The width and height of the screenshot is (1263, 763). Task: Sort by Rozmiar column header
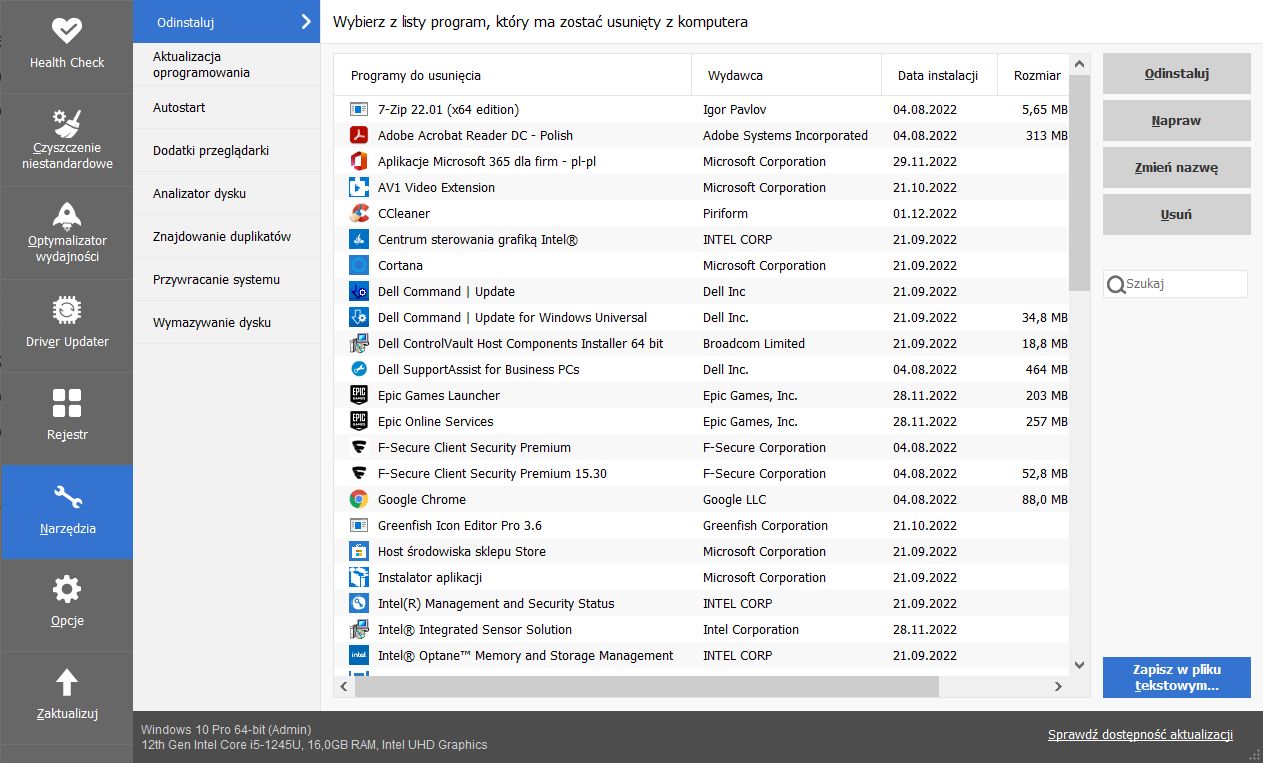pos(1033,75)
